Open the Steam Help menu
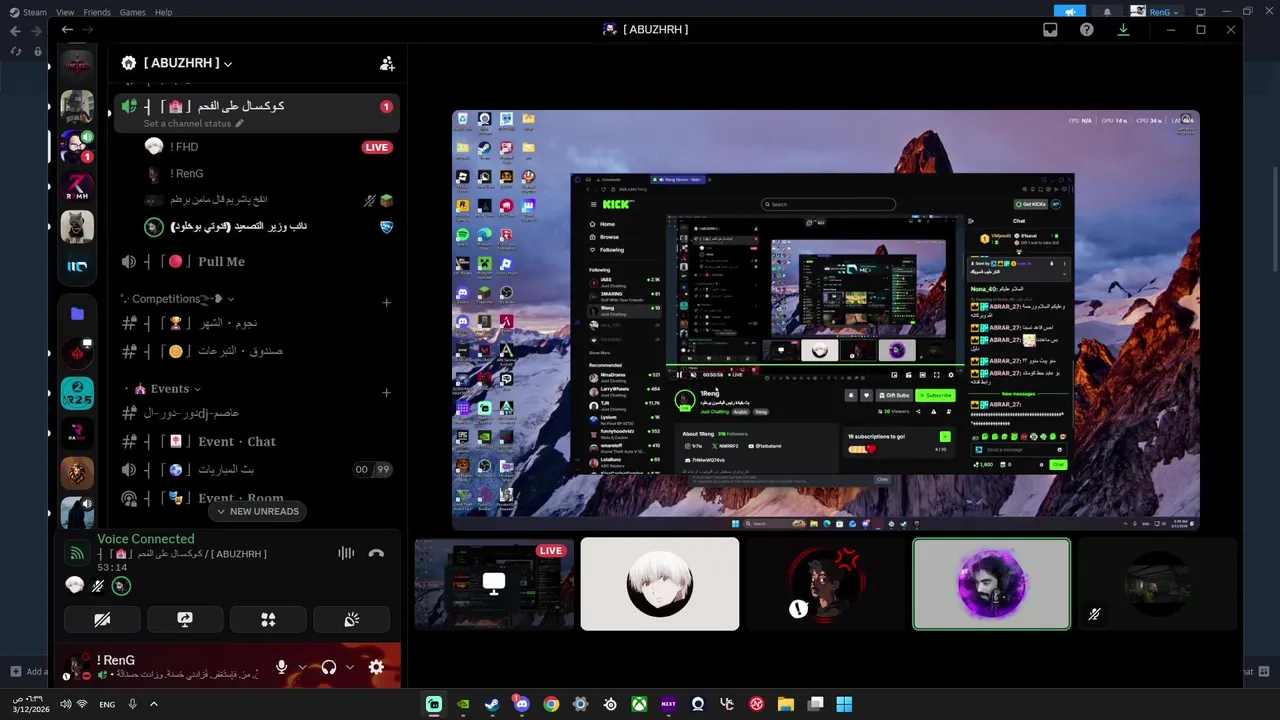This screenshot has height=720, width=1280. (x=163, y=12)
